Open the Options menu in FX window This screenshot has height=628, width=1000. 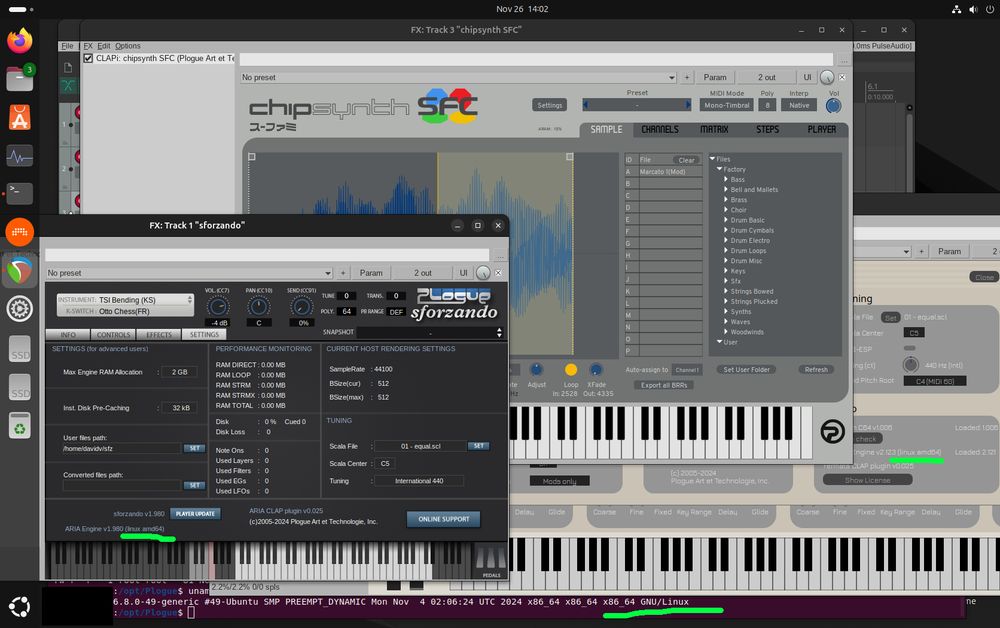[128, 46]
